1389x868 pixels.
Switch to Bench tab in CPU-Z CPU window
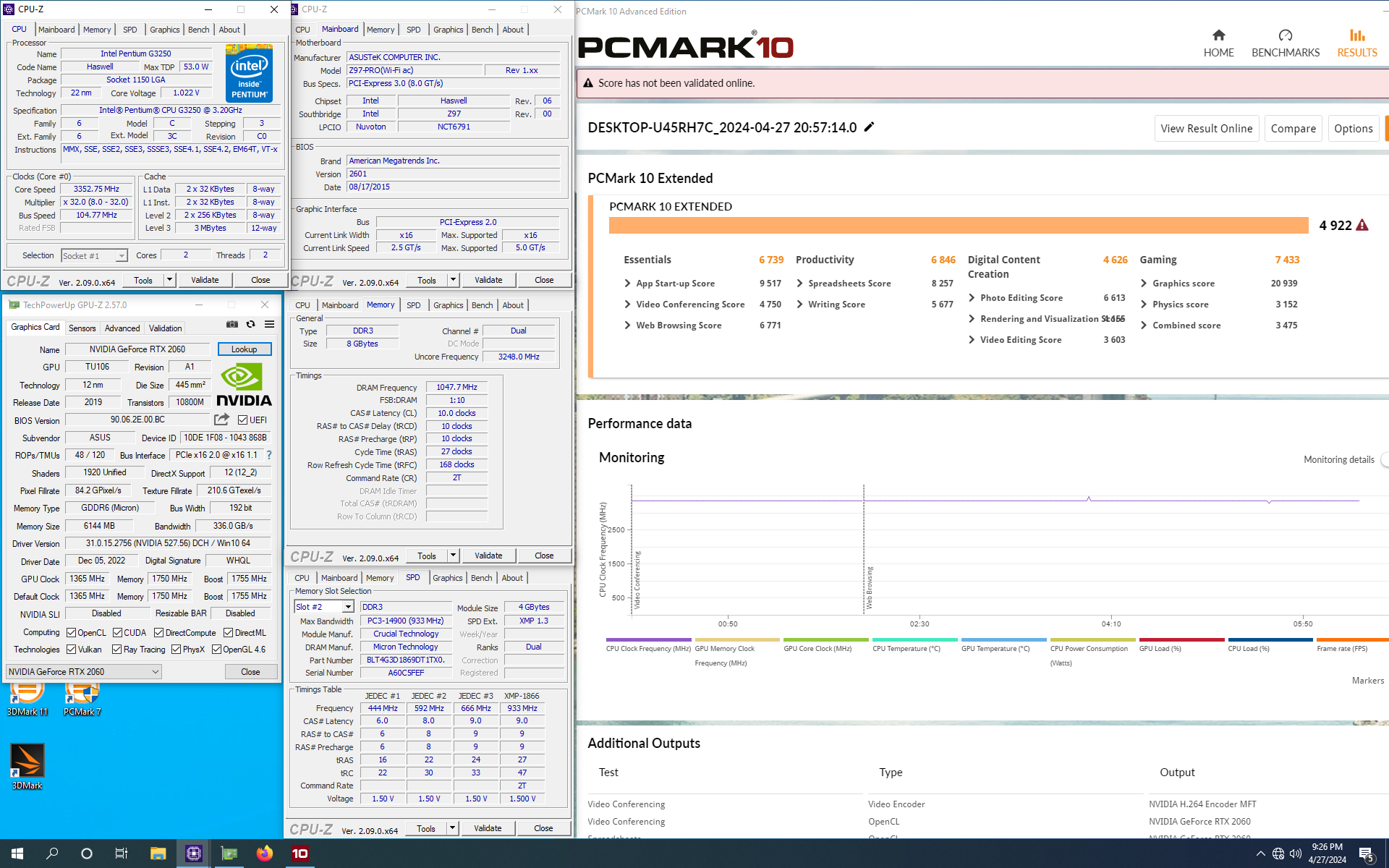tap(198, 30)
